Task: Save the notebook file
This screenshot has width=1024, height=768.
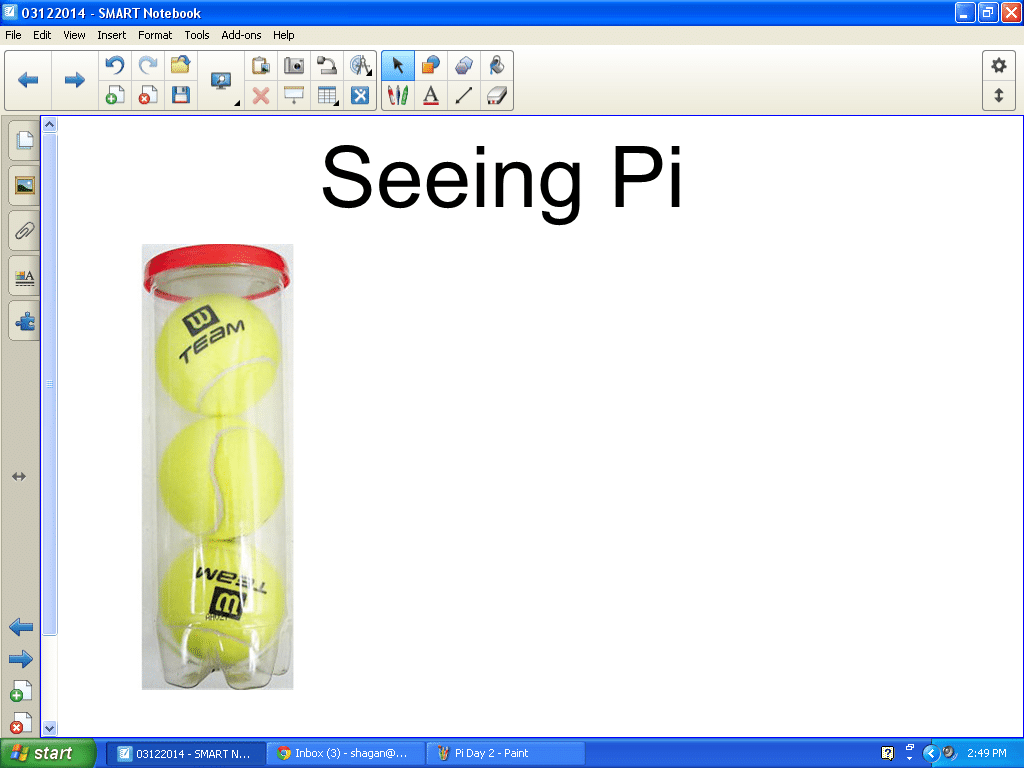Action: pyautogui.click(x=180, y=95)
